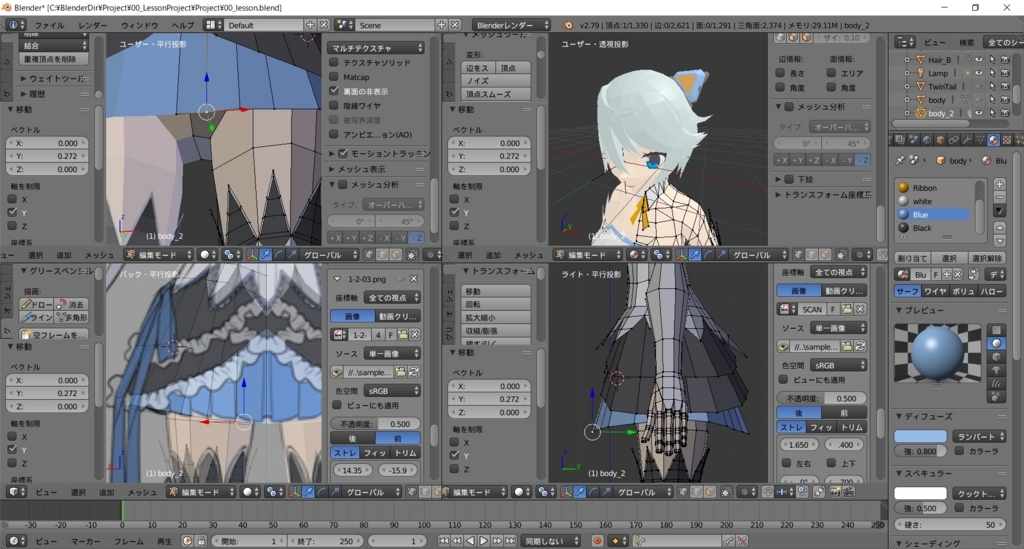Open the Blenderレンダー engine dropdown
This screenshot has width=1024, height=549.
click(509, 25)
